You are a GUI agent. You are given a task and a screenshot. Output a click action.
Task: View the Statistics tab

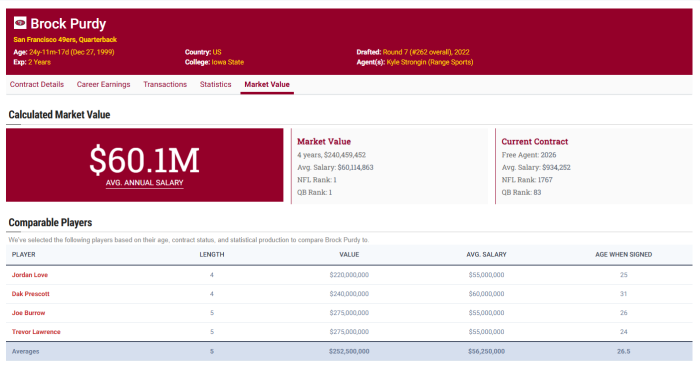(x=216, y=84)
